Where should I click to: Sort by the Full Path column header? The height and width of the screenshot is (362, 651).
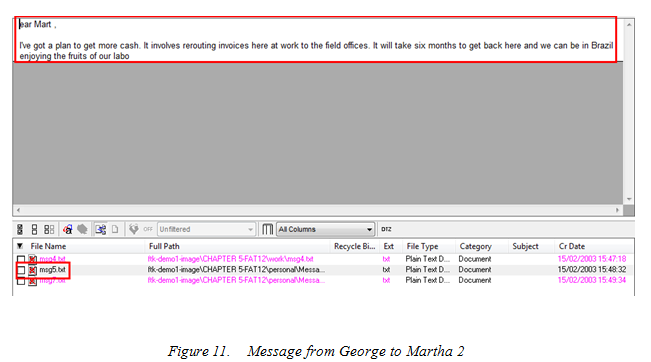click(164, 246)
